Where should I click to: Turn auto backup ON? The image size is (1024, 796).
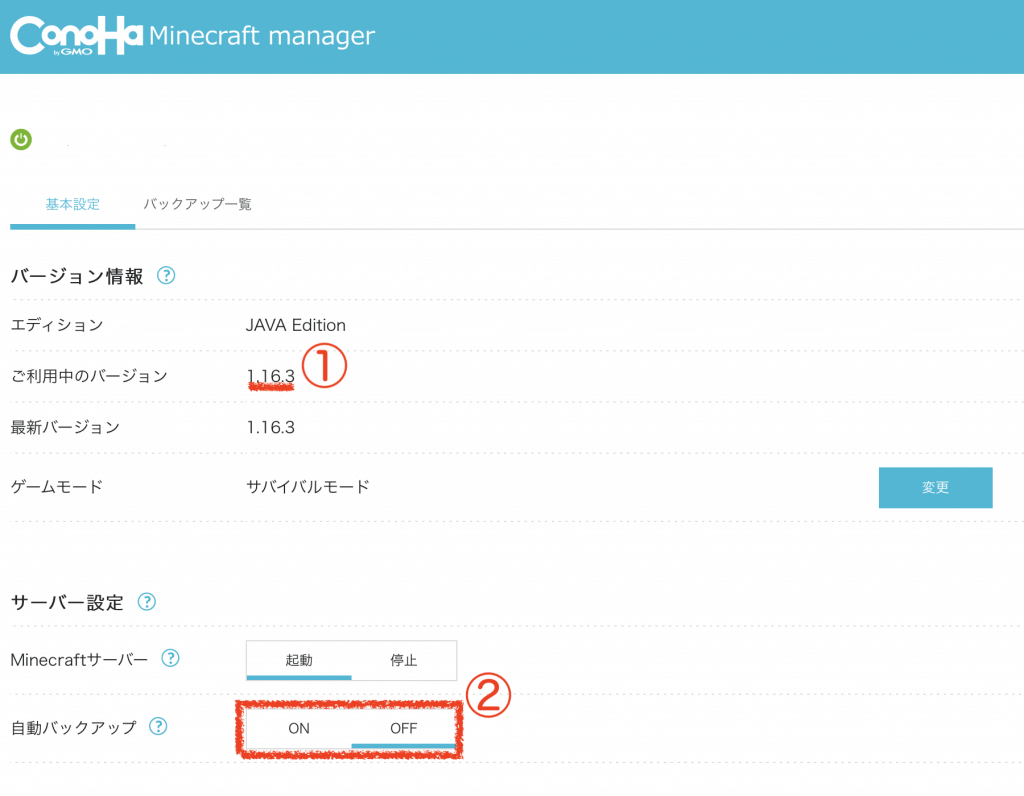(x=299, y=728)
